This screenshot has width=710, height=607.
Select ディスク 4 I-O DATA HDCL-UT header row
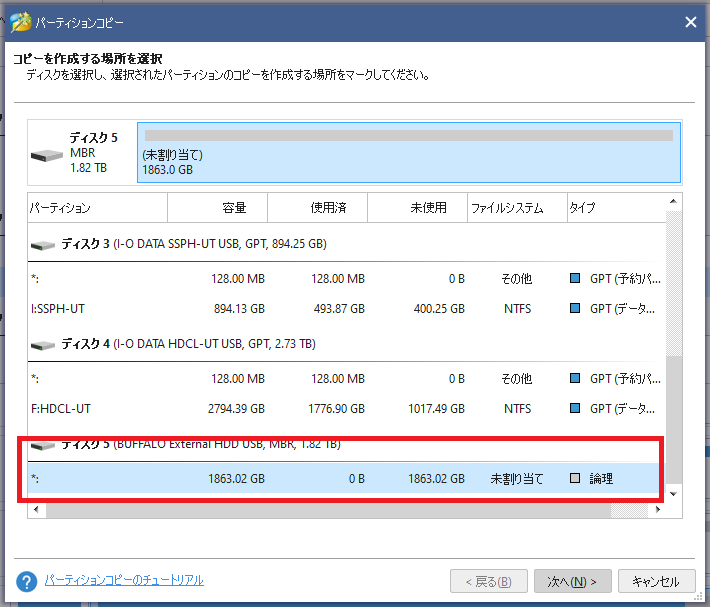[346, 344]
